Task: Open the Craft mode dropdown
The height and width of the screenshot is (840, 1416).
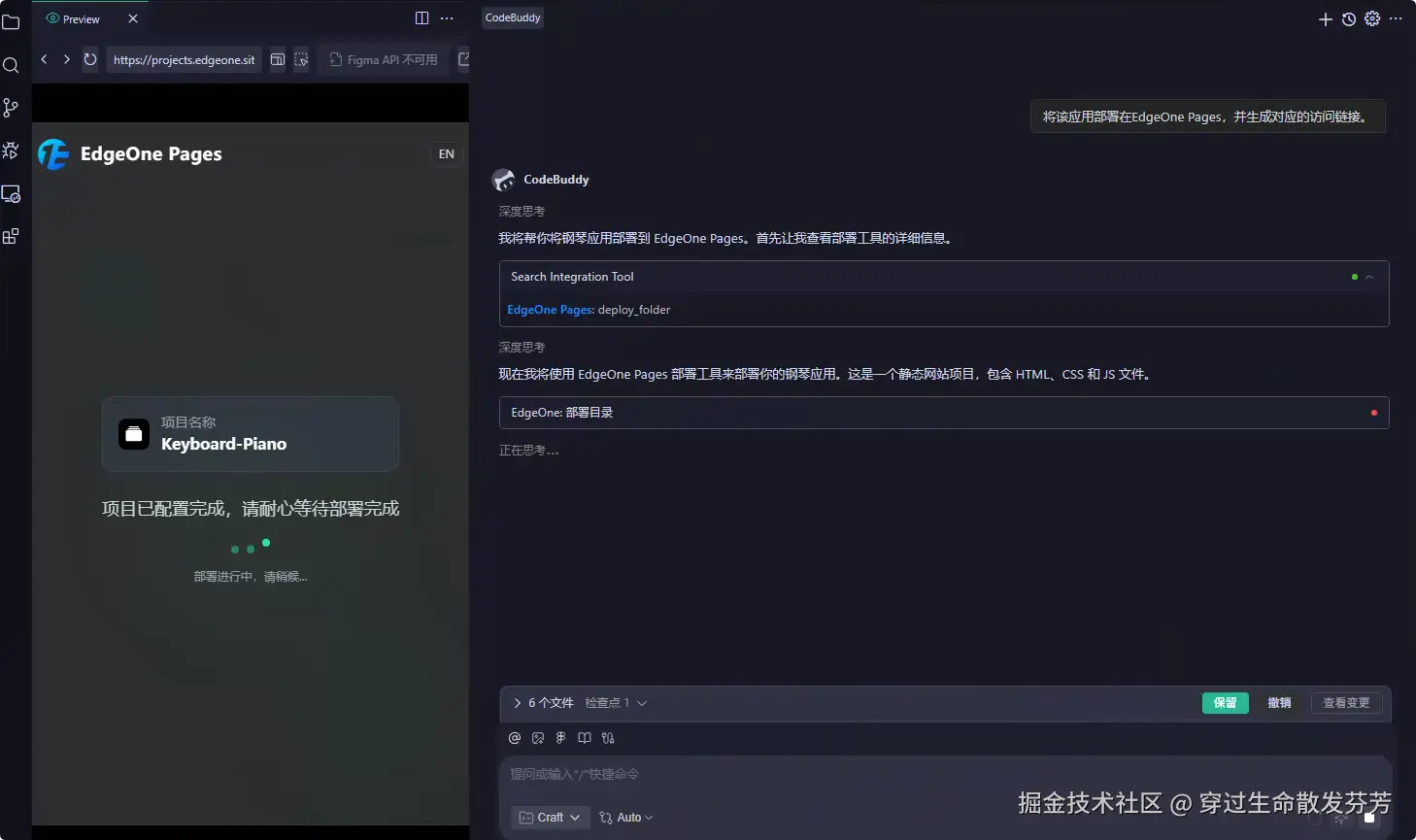Action: coord(550,818)
